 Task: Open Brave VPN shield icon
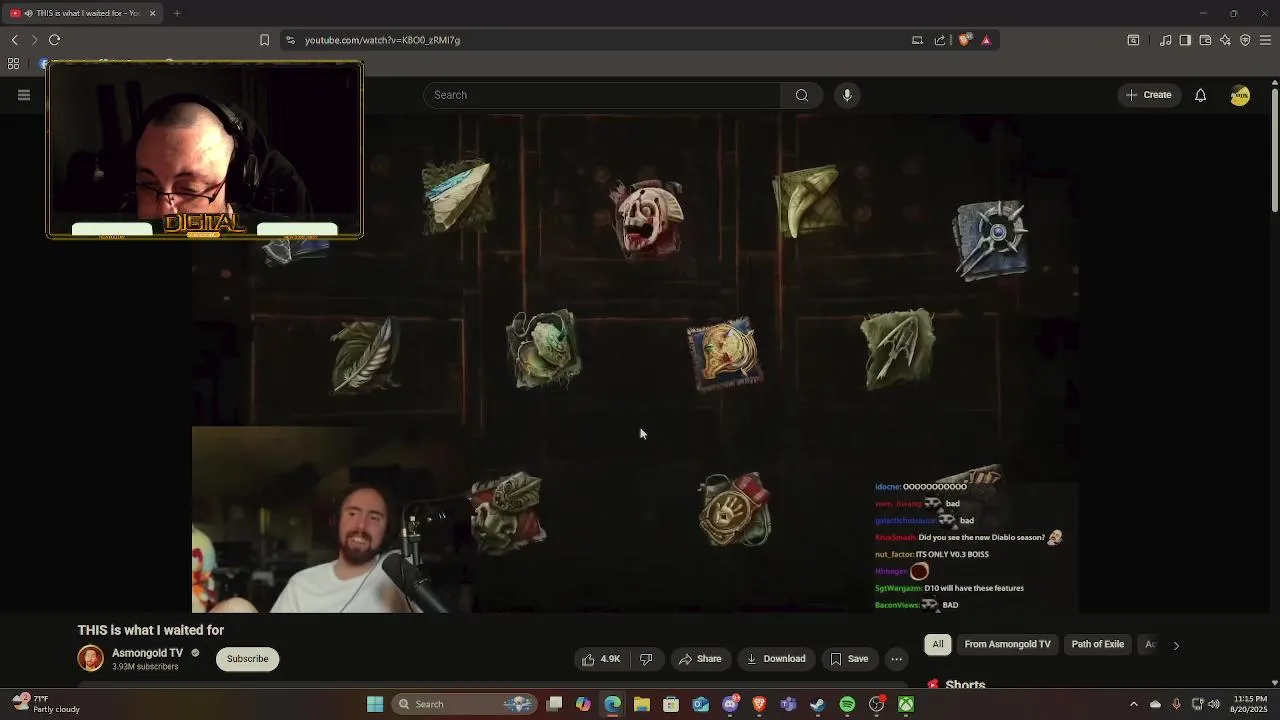[x=1245, y=40]
